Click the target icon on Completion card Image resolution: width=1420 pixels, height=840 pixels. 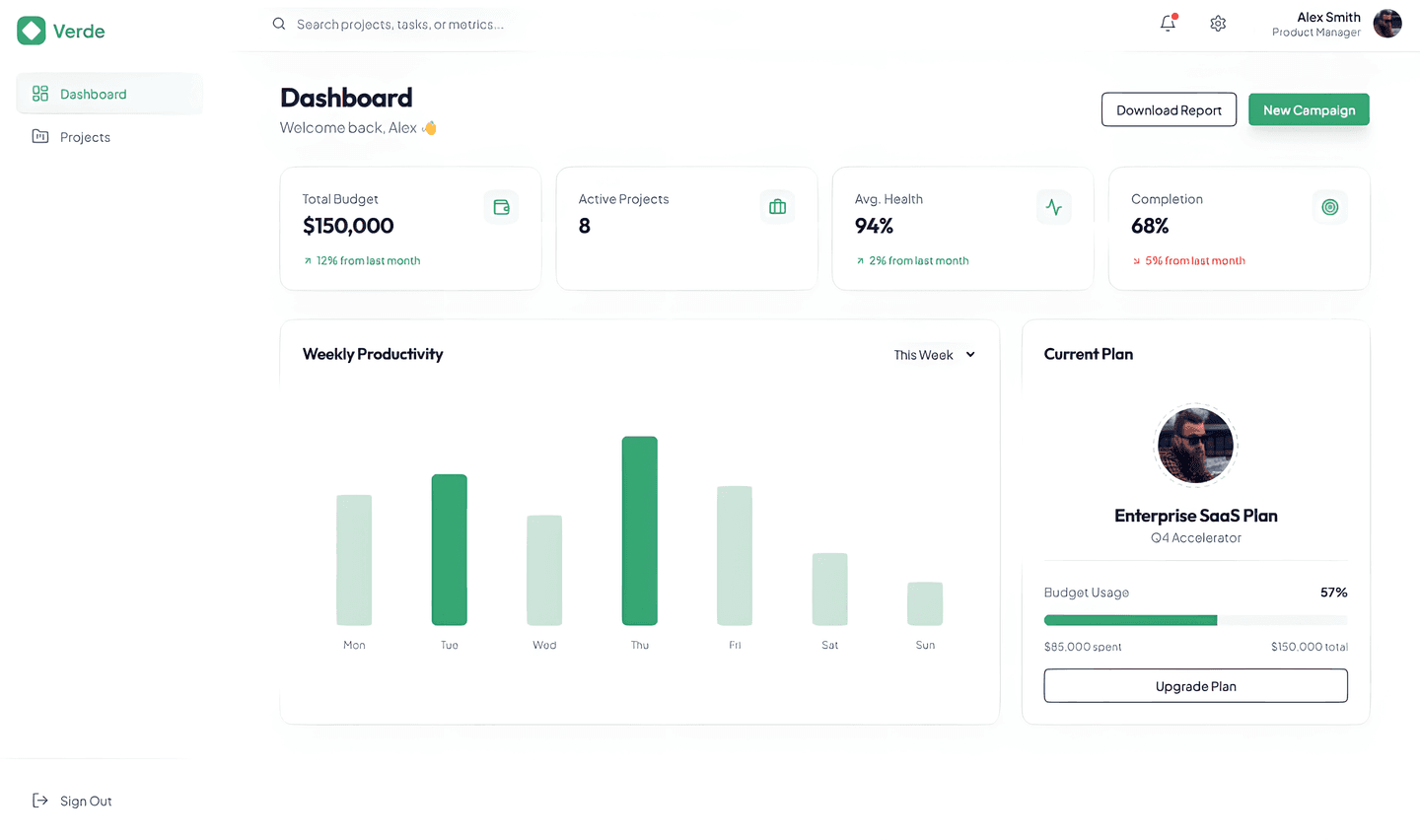pos(1329,207)
